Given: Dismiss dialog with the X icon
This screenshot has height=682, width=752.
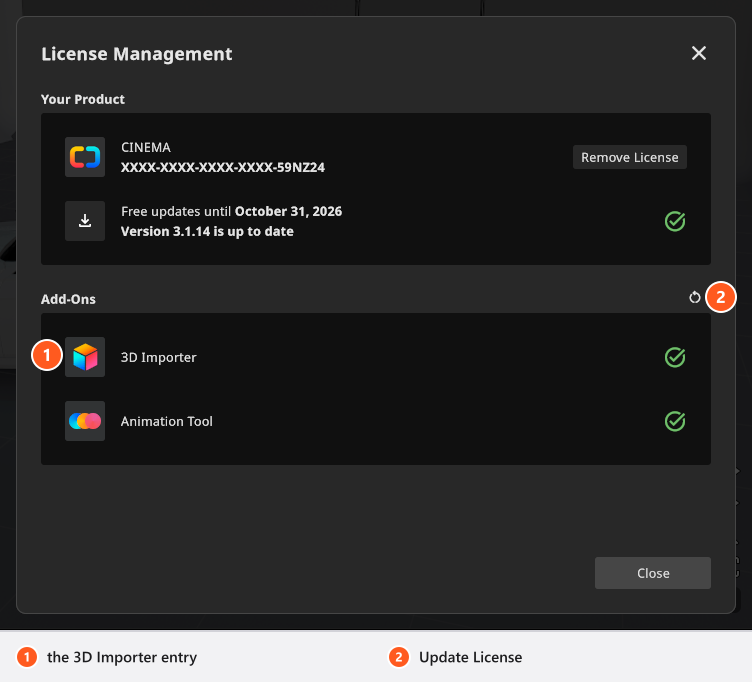Looking at the screenshot, I should 699,53.
